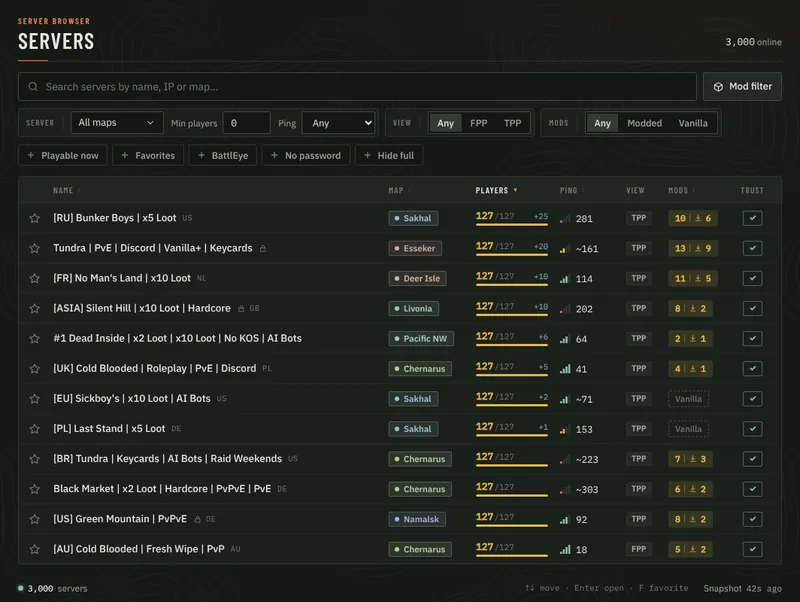Image resolution: width=800 pixels, height=602 pixels.
Task: Click the mods badge 7 / 3
Action: 690,459
